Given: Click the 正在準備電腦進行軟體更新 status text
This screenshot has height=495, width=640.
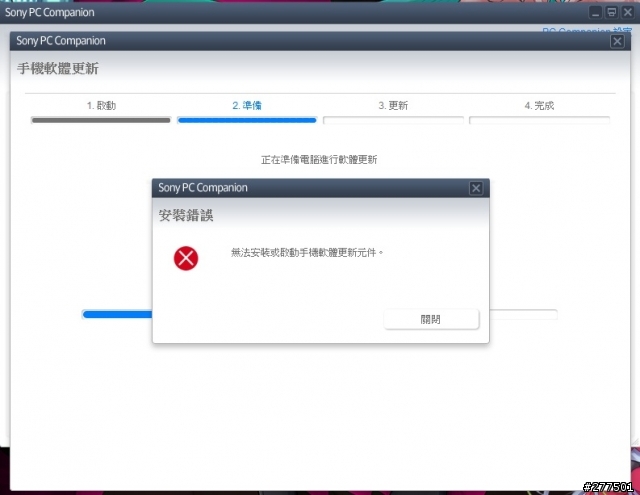Looking at the screenshot, I should coord(319,160).
